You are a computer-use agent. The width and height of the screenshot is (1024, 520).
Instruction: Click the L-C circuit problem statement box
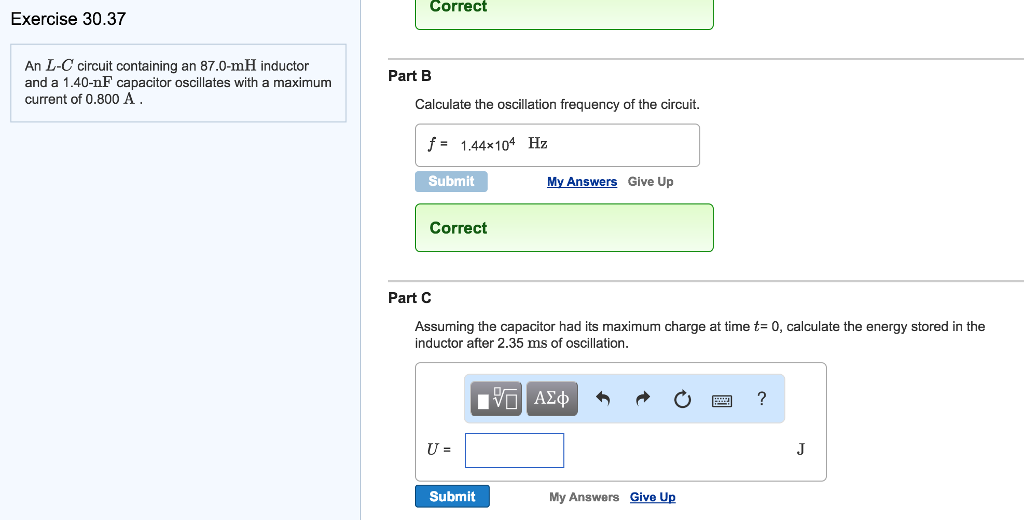[x=178, y=83]
